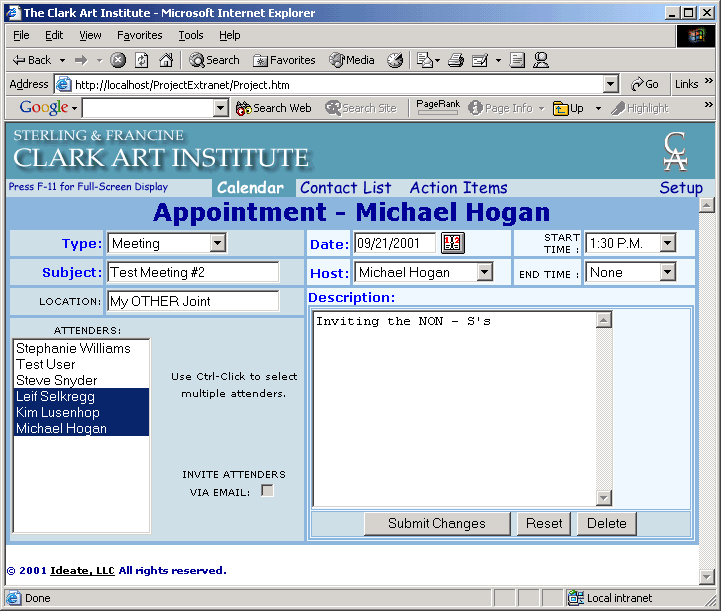Screen dimensions: 721x611
Task: Open the calendar date picker icon
Action: coord(452,243)
